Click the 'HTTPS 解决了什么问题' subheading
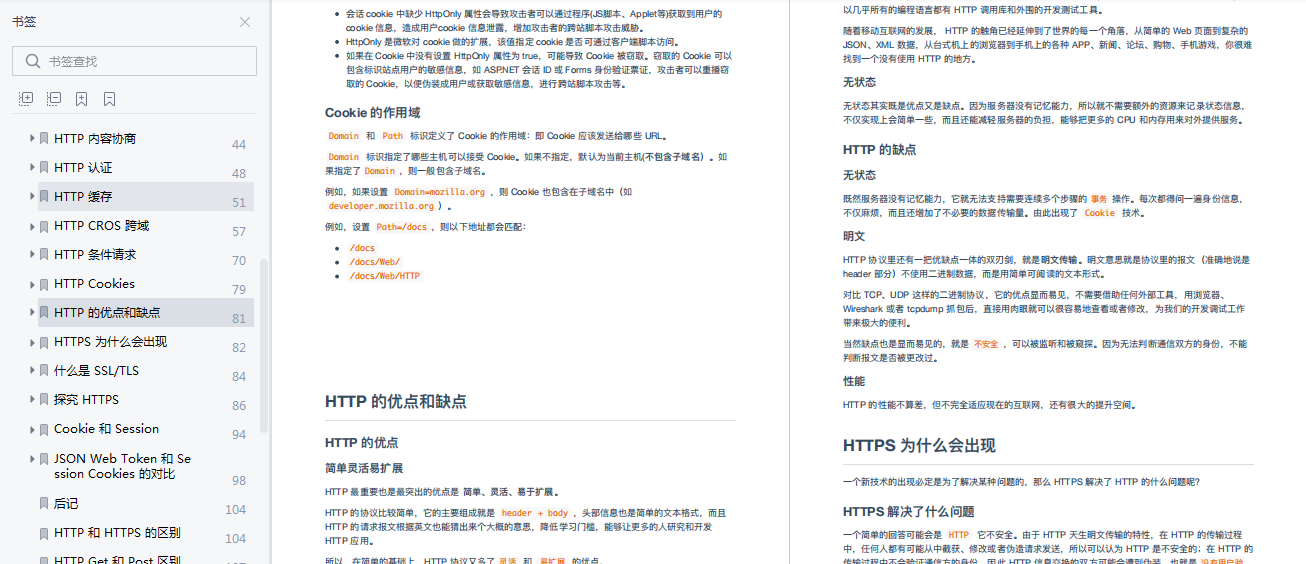Image resolution: width=1306 pixels, height=564 pixels. pyautogui.click(x=909, y=512)
